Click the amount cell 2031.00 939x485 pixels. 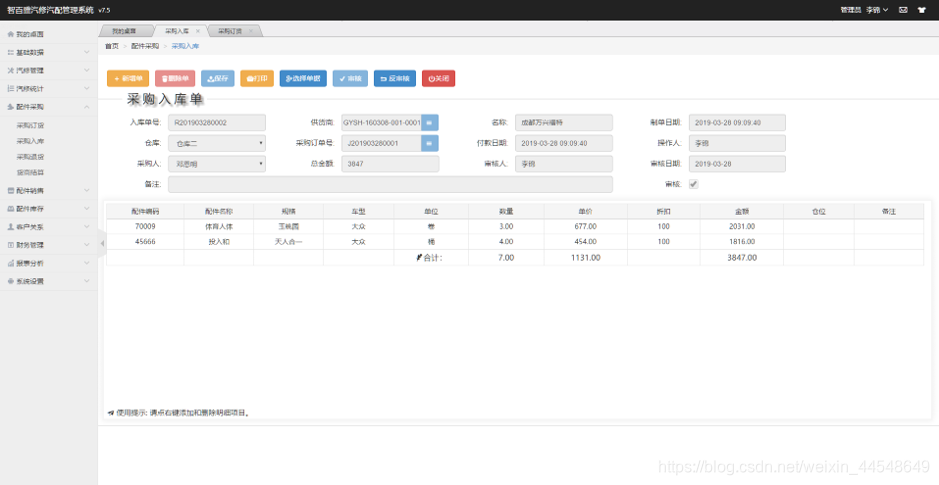click(x=741, y=226)
